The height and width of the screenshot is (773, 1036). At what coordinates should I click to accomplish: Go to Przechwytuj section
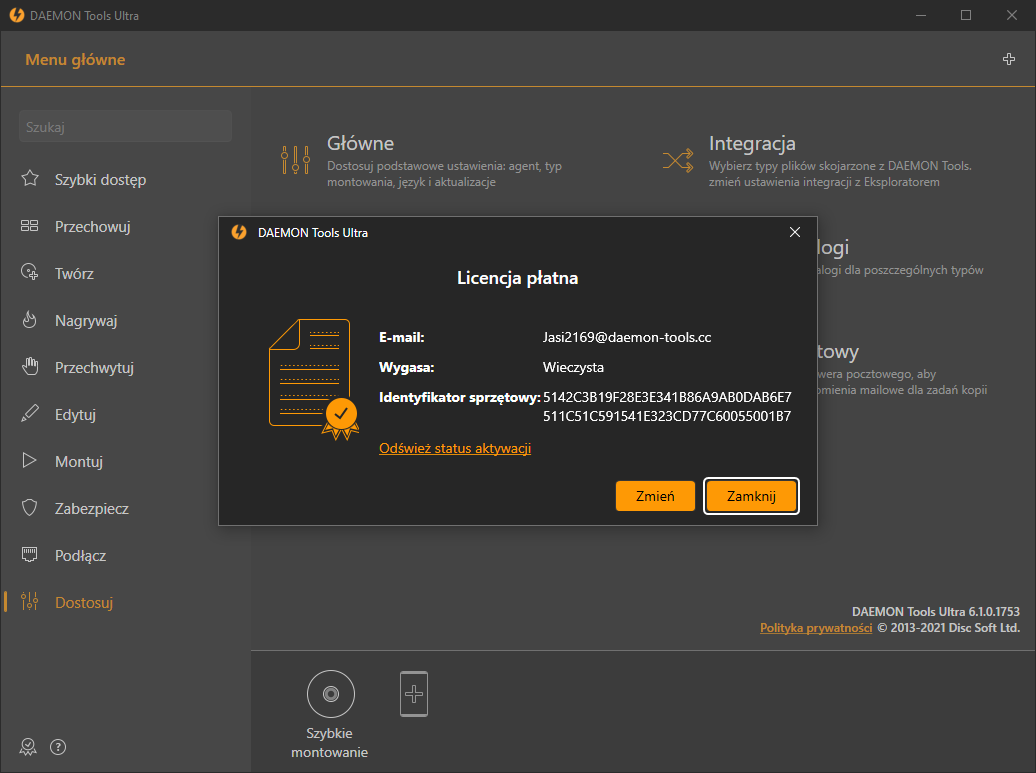click(x=94, y=367)
